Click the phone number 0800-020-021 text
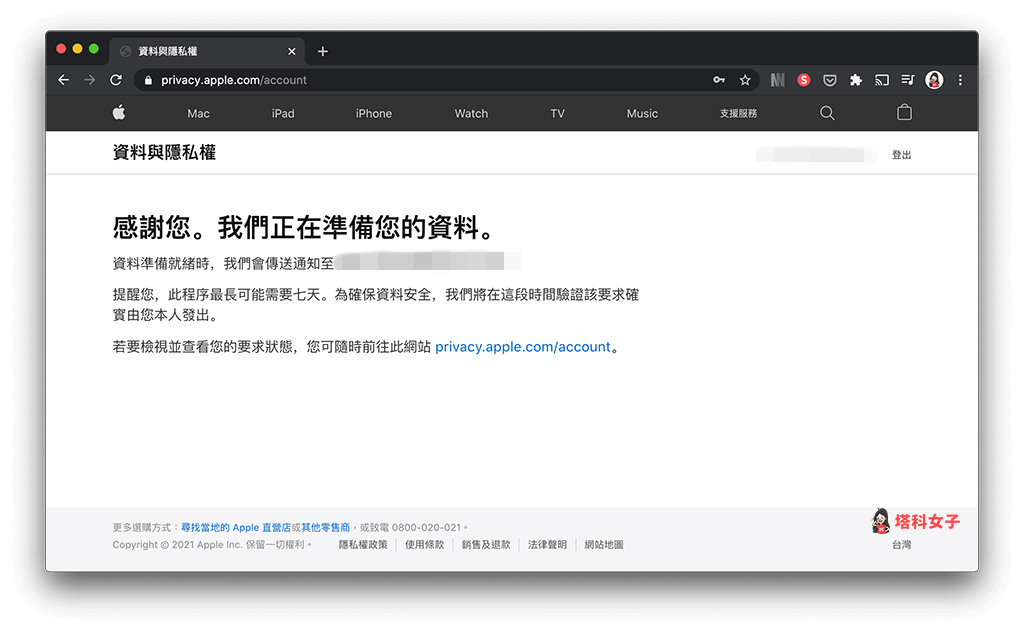 tap(426, 528)
